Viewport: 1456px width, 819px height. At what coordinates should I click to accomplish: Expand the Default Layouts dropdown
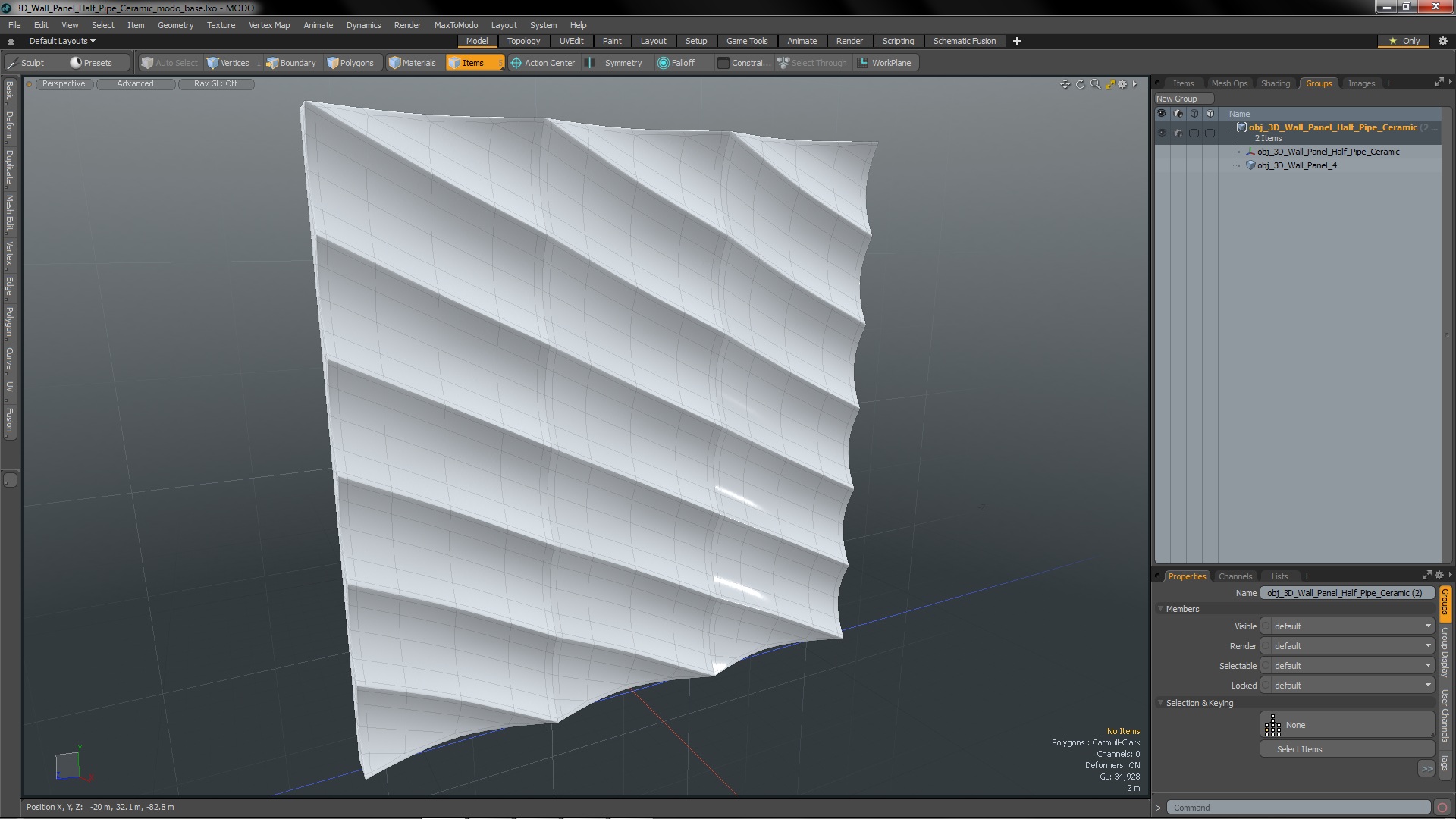point(62,41)
